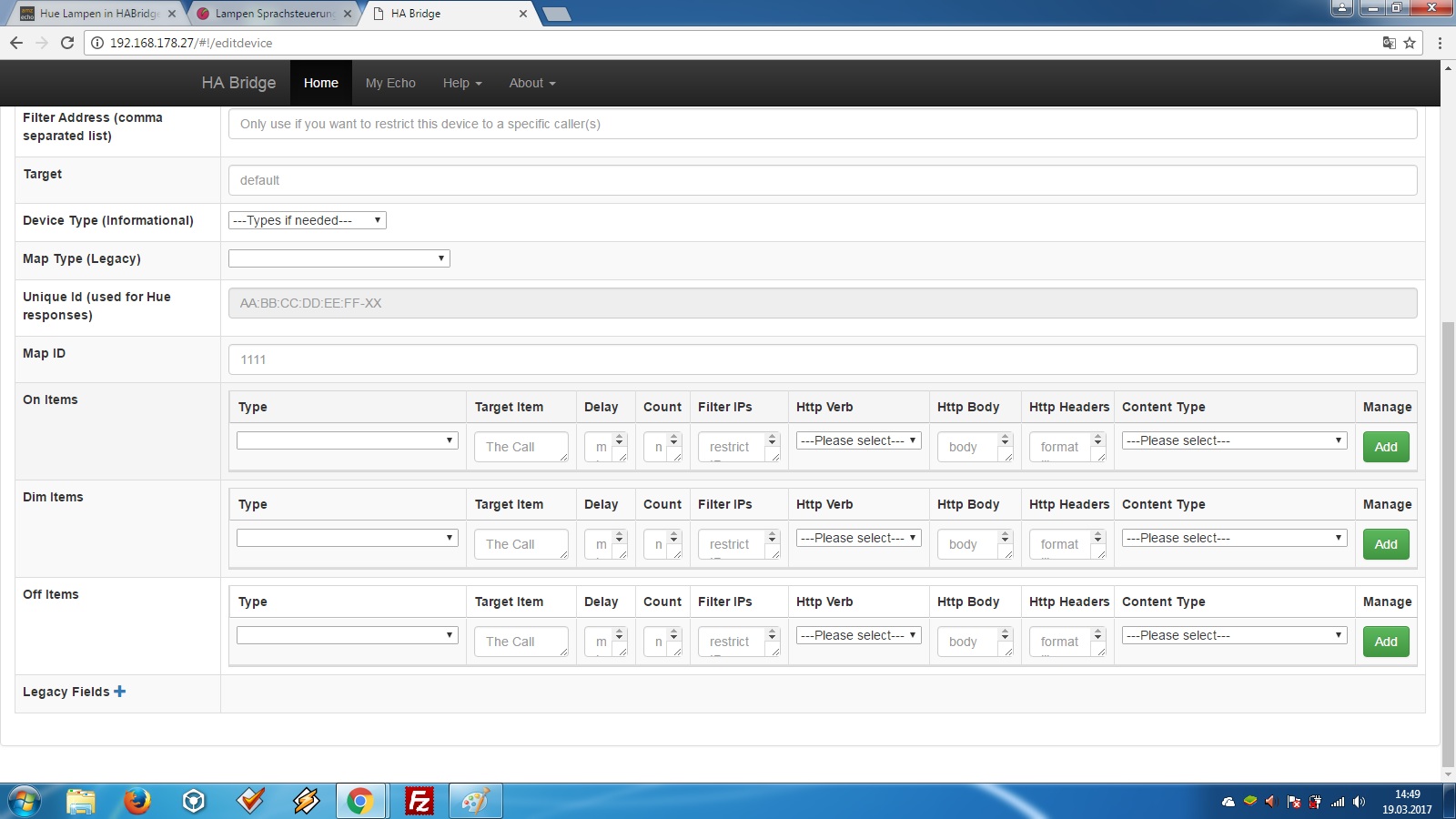Image resolution: width=1456 pixels, height=819 pixels.
Task: Open the Dim Items Type dropdown
Action: point(347,538)
